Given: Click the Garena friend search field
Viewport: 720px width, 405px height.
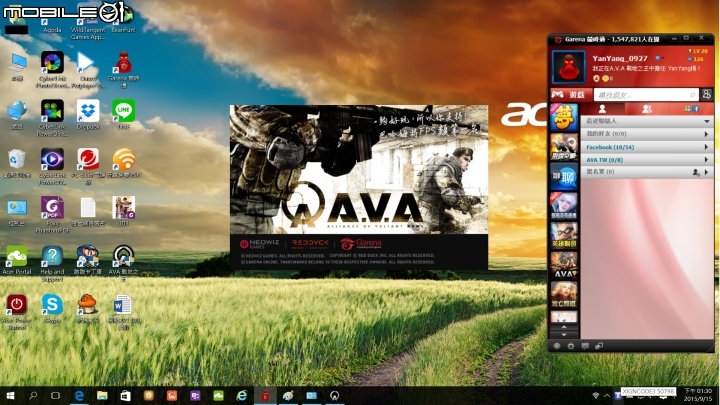Looking at the screenshot, I should click(x=646, y=95).
